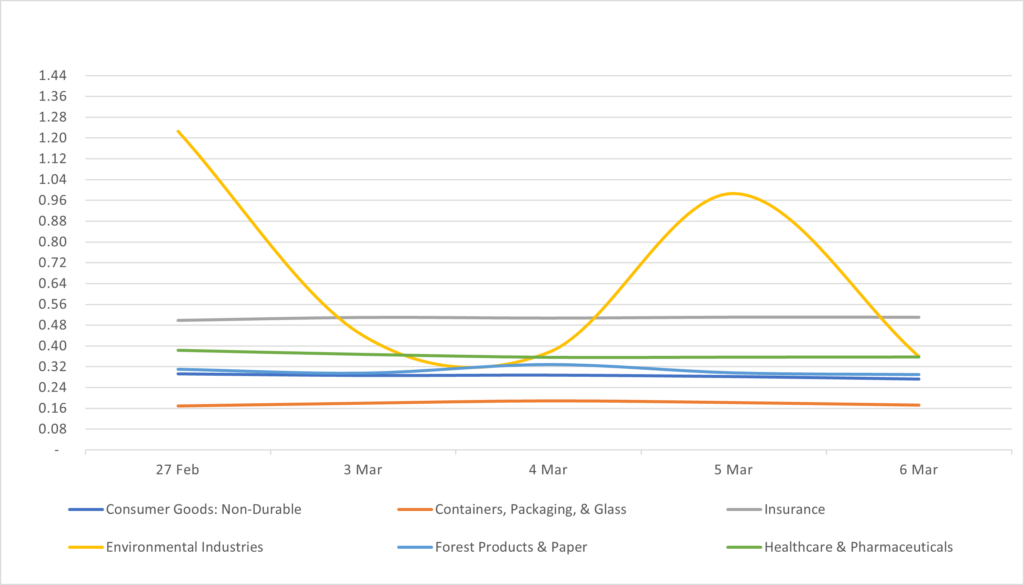1024x585 pixels.
Task: Click the yellow line's peak near 5 Mar
Action: [x=734, y=193]
